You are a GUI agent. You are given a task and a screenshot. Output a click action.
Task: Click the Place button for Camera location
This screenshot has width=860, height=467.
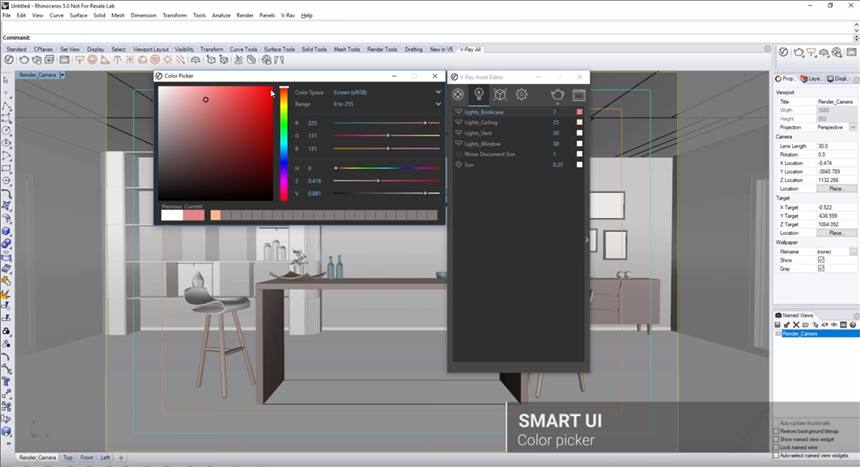click(x=836, y=188)
